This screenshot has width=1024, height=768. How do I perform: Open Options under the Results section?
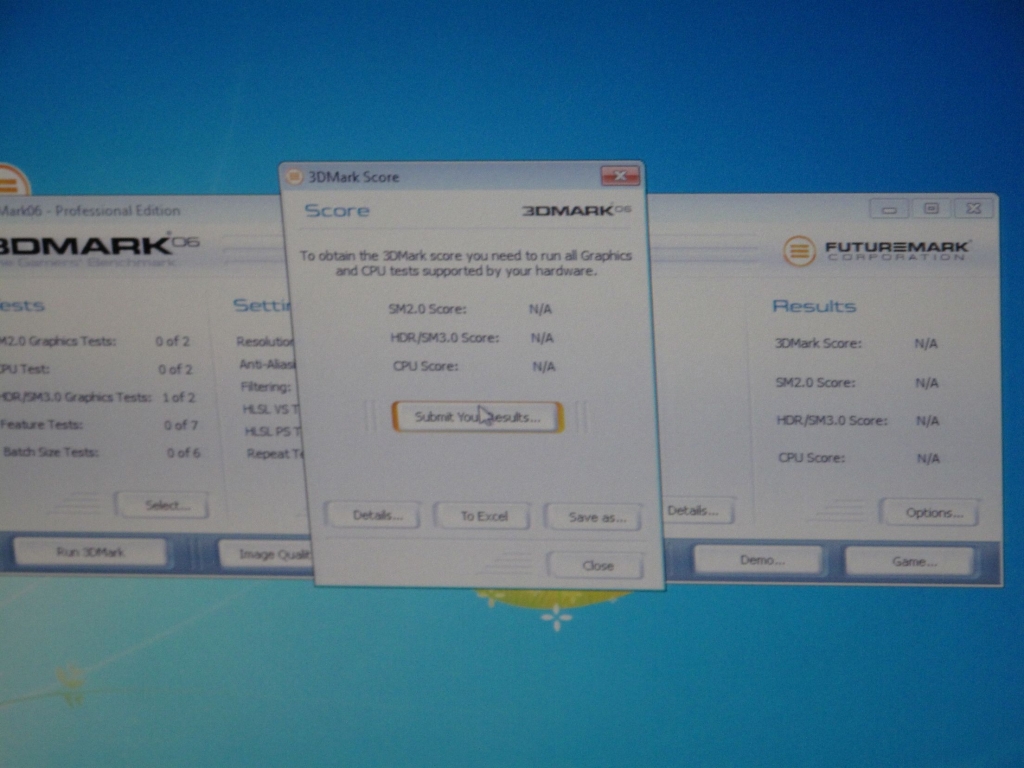(x=933, y=513)
